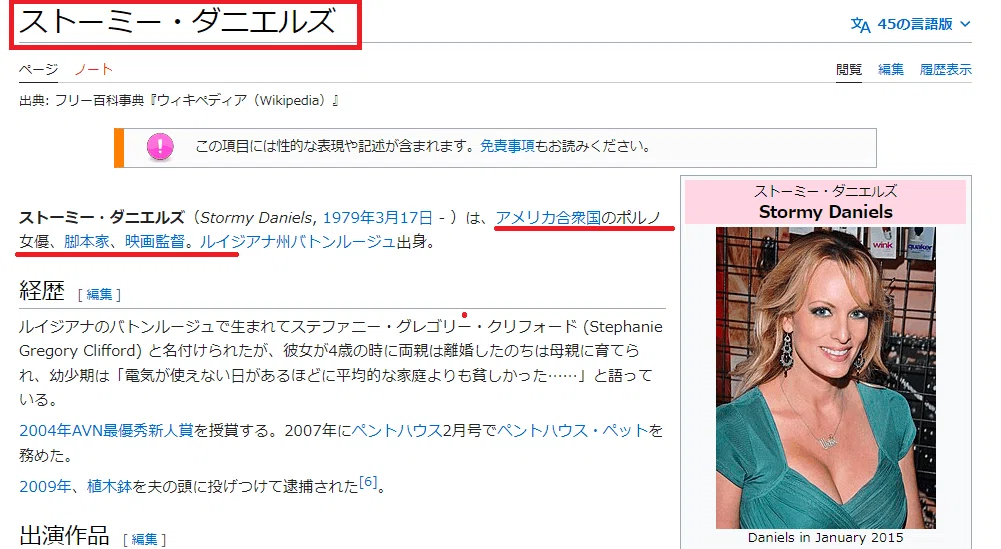This screenshot has height=549, width=1001.
Task: Follow the first ペントハウス link
Action: [397, 431]
